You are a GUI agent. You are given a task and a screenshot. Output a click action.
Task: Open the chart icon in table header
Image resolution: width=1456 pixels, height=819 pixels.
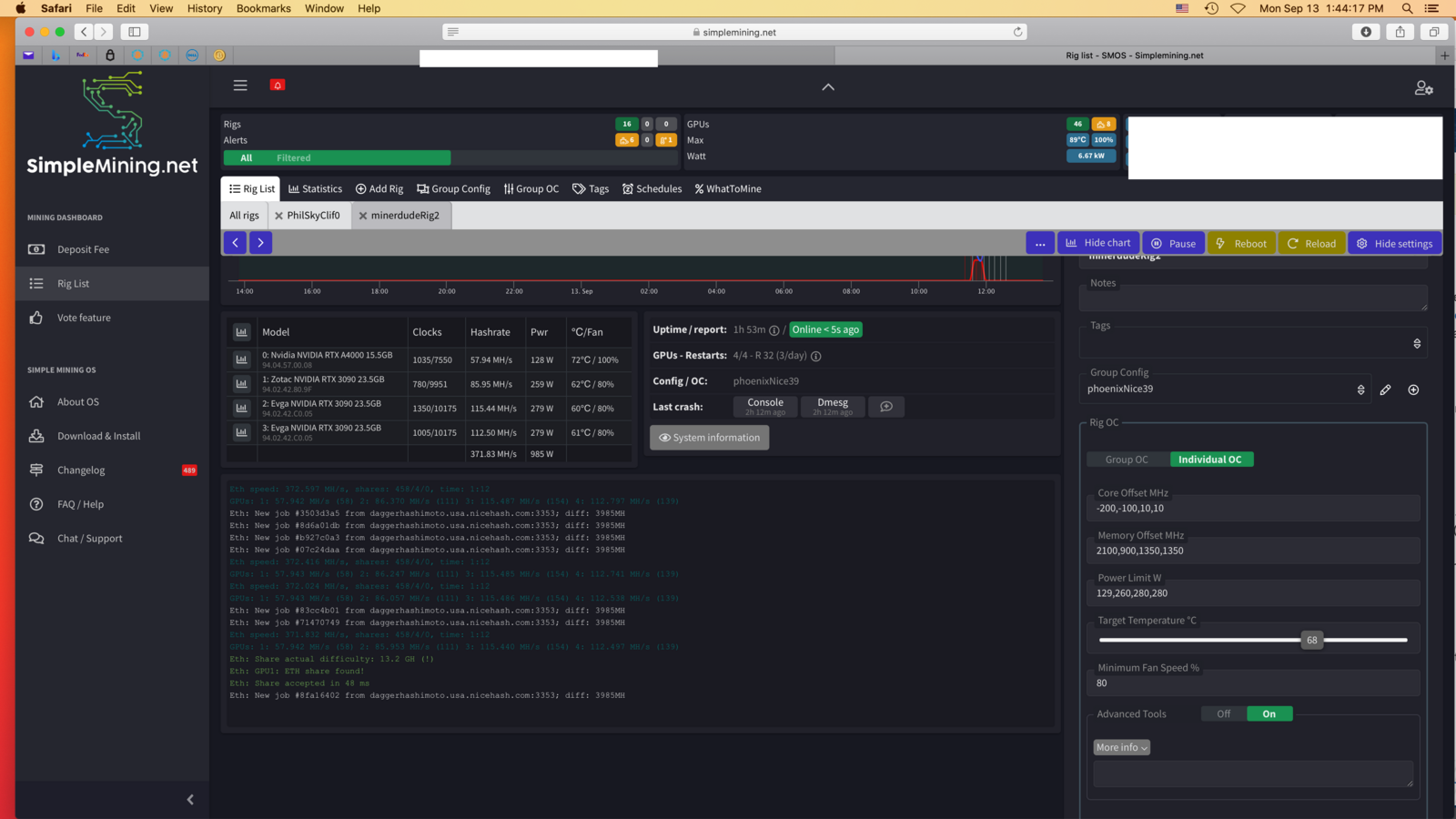pos(242,332)
